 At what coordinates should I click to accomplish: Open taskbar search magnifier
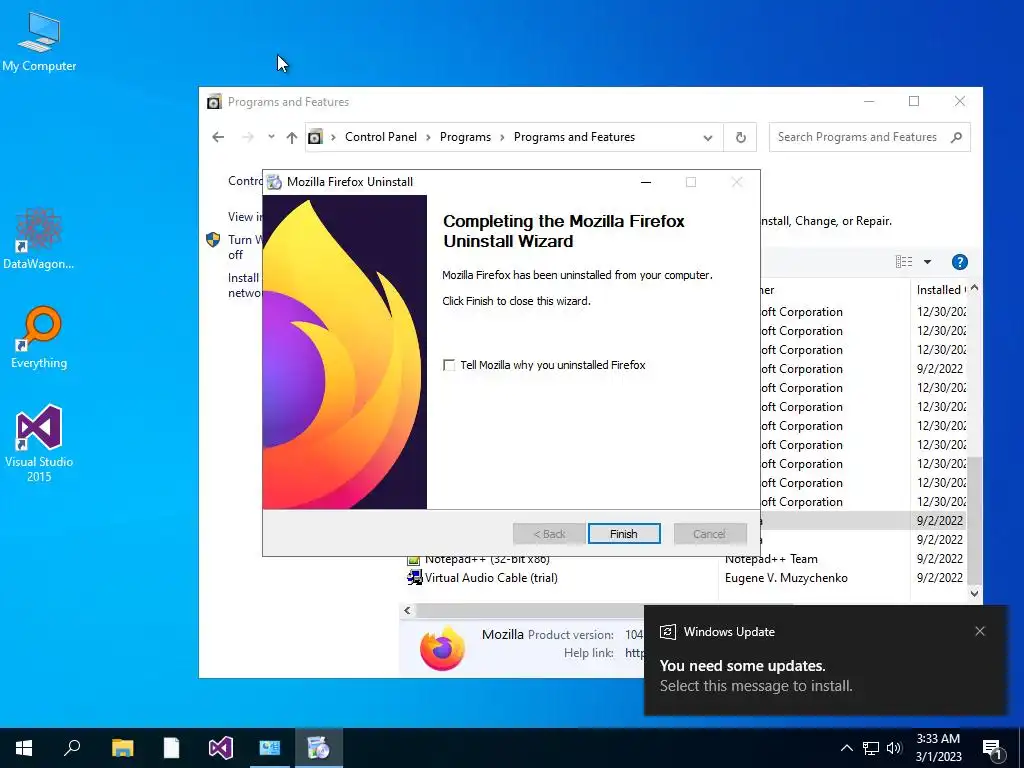[72, 748]
